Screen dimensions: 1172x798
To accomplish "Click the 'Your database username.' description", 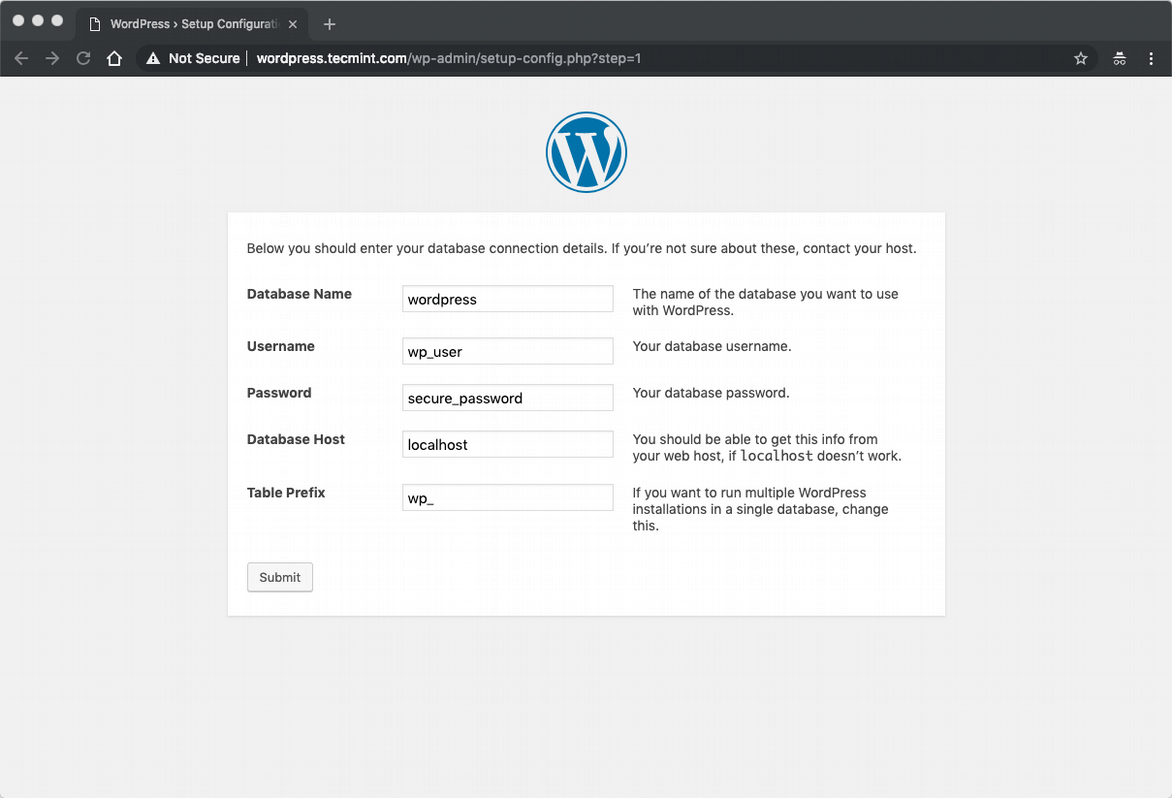I will click(x=712, y=346).
